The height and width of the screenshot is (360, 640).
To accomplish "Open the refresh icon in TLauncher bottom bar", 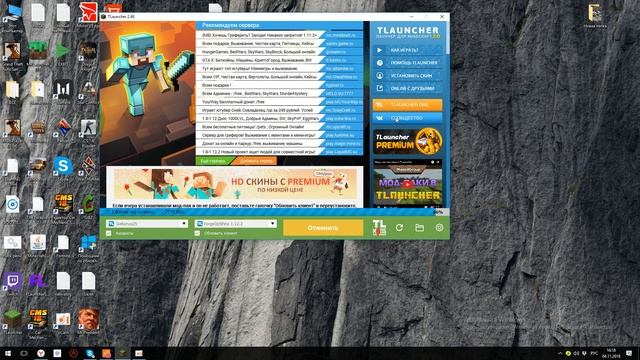I will tap(399, 228).
